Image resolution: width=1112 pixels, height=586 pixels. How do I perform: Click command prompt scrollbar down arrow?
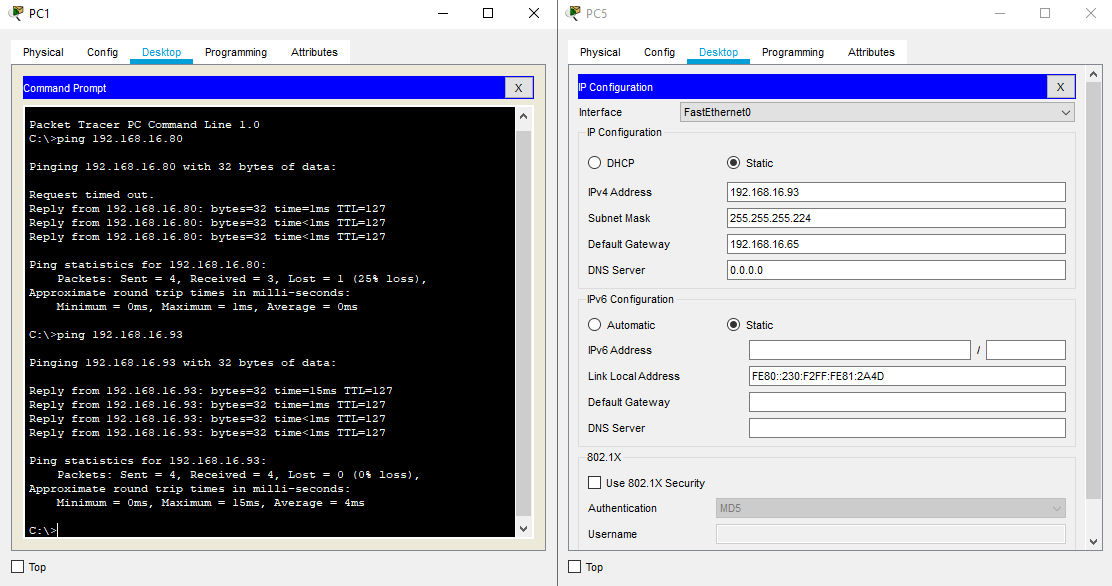tap(523, 529)
